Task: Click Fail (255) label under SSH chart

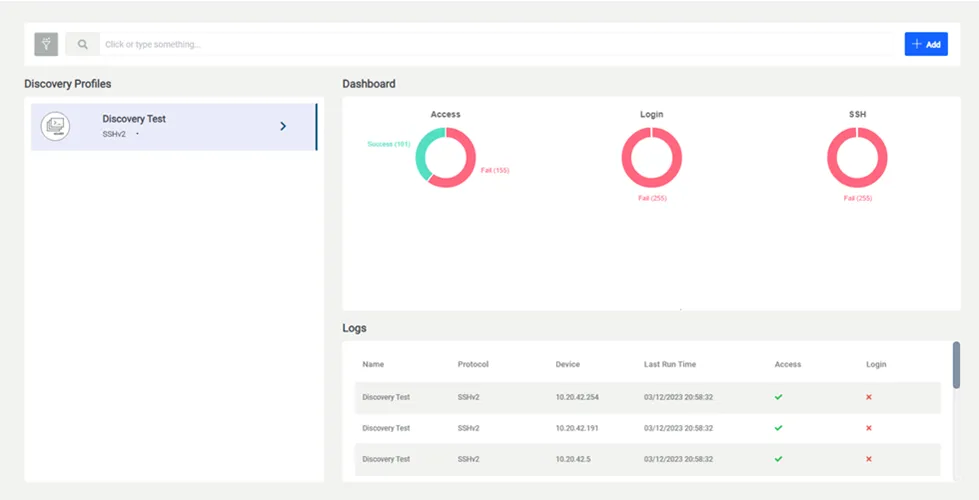Action: 858,199
